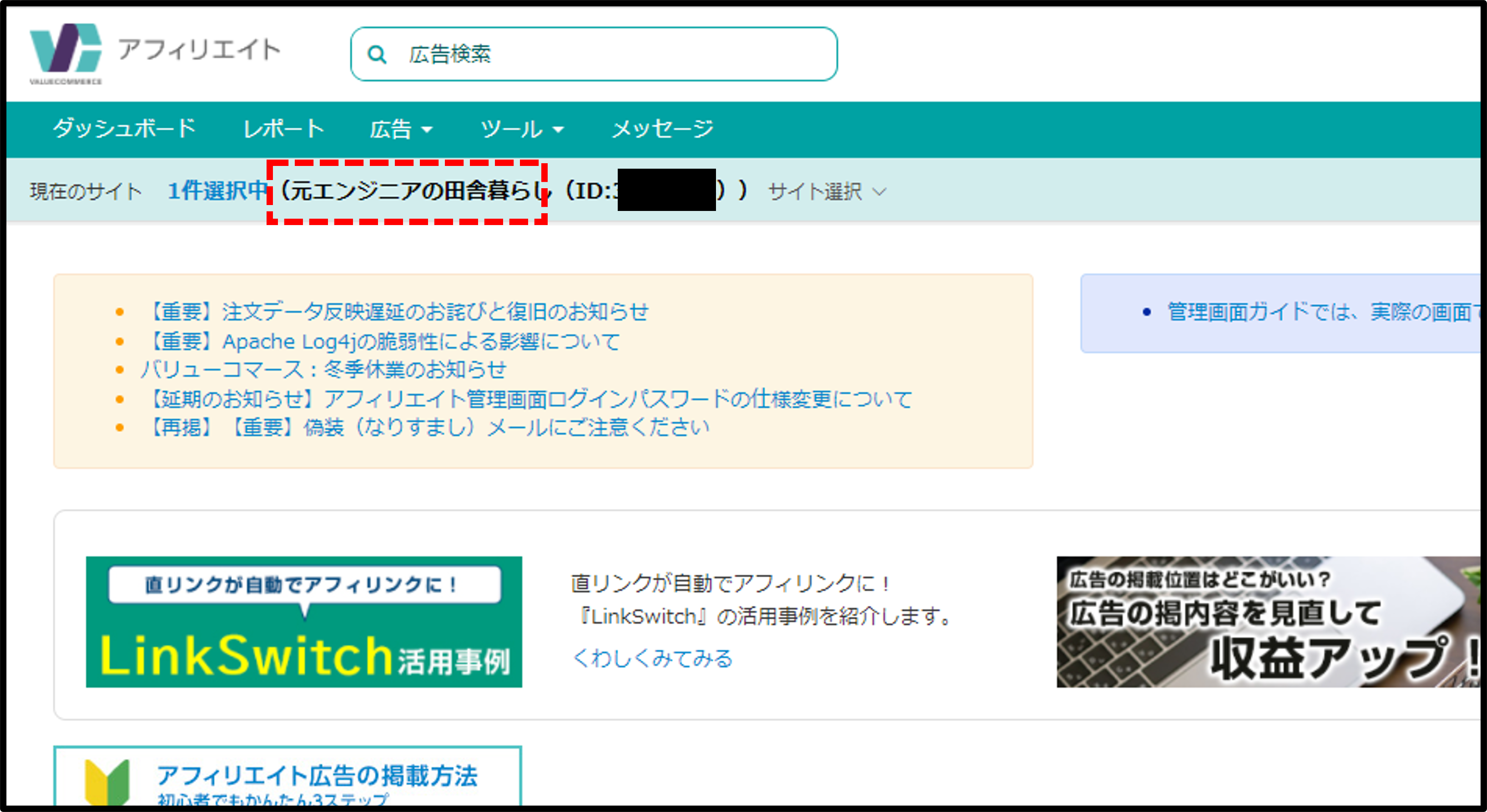Click the green-yellow beginner mark icon

[107, 782]
